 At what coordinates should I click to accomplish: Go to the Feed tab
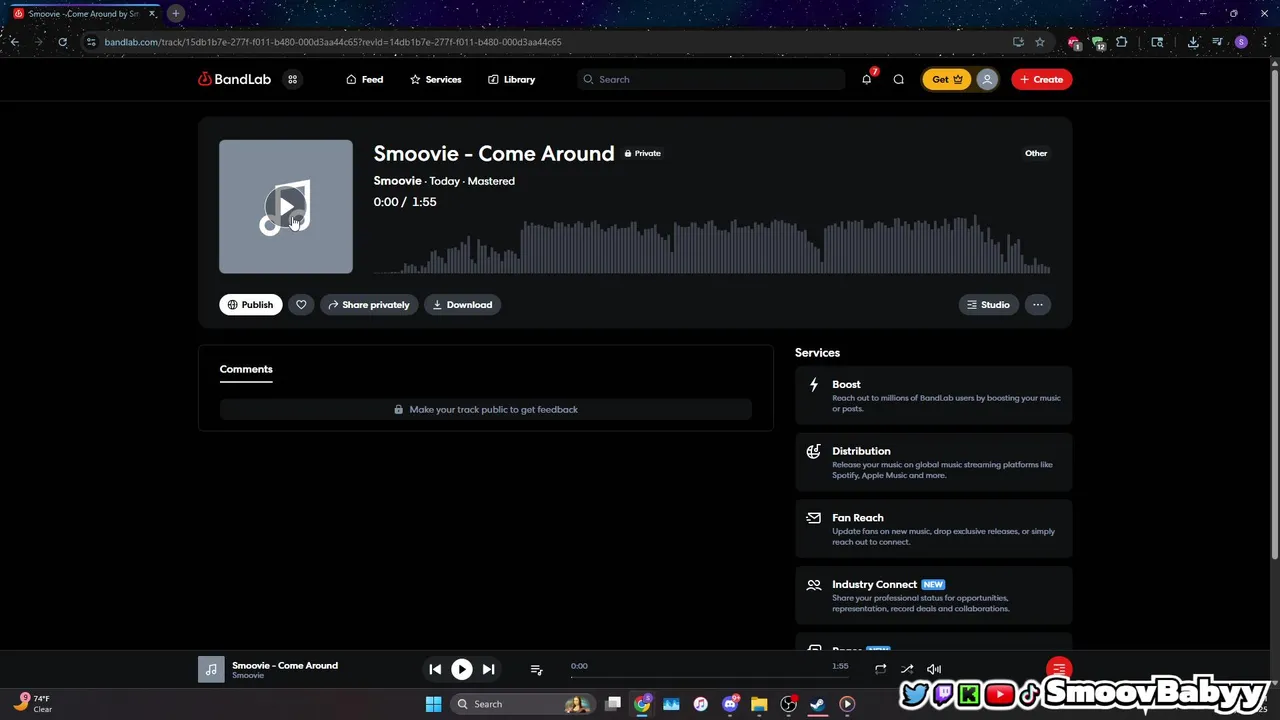364,79
